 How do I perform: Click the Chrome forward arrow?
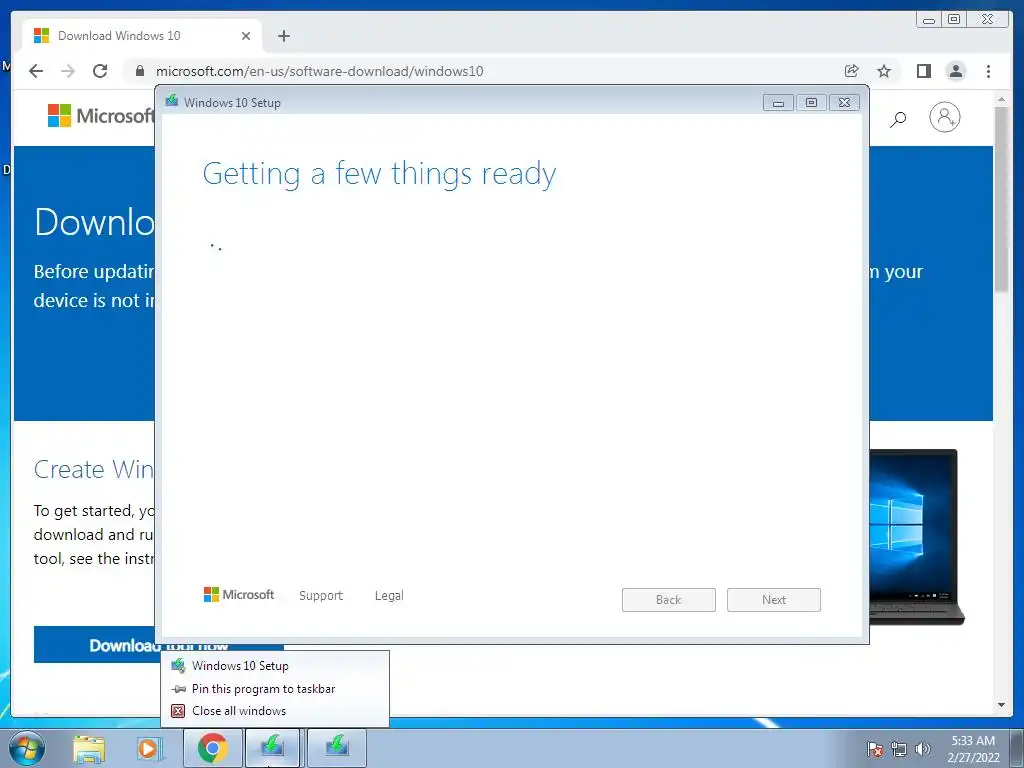68,71
